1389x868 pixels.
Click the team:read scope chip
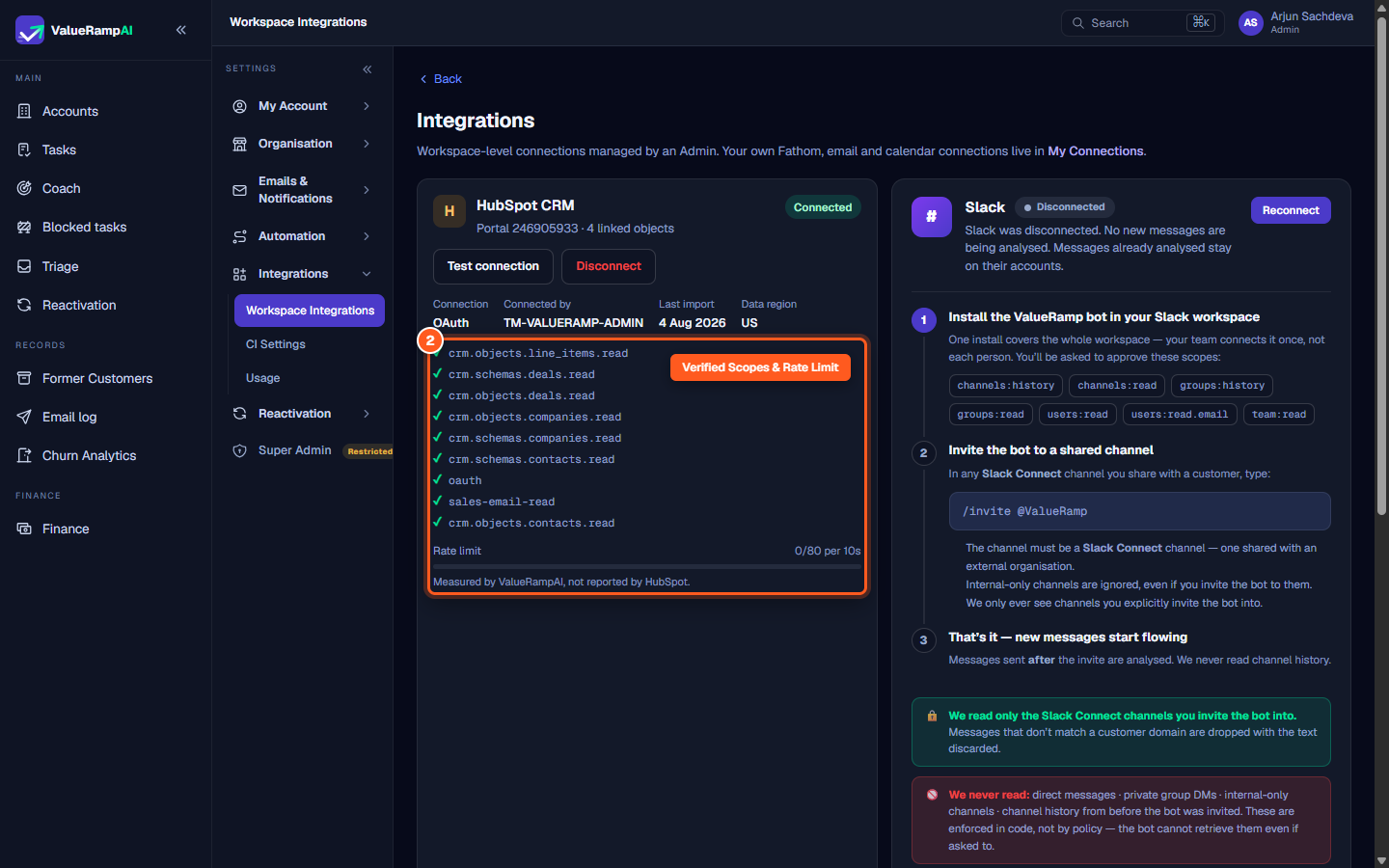click(x=1279, y=415)
